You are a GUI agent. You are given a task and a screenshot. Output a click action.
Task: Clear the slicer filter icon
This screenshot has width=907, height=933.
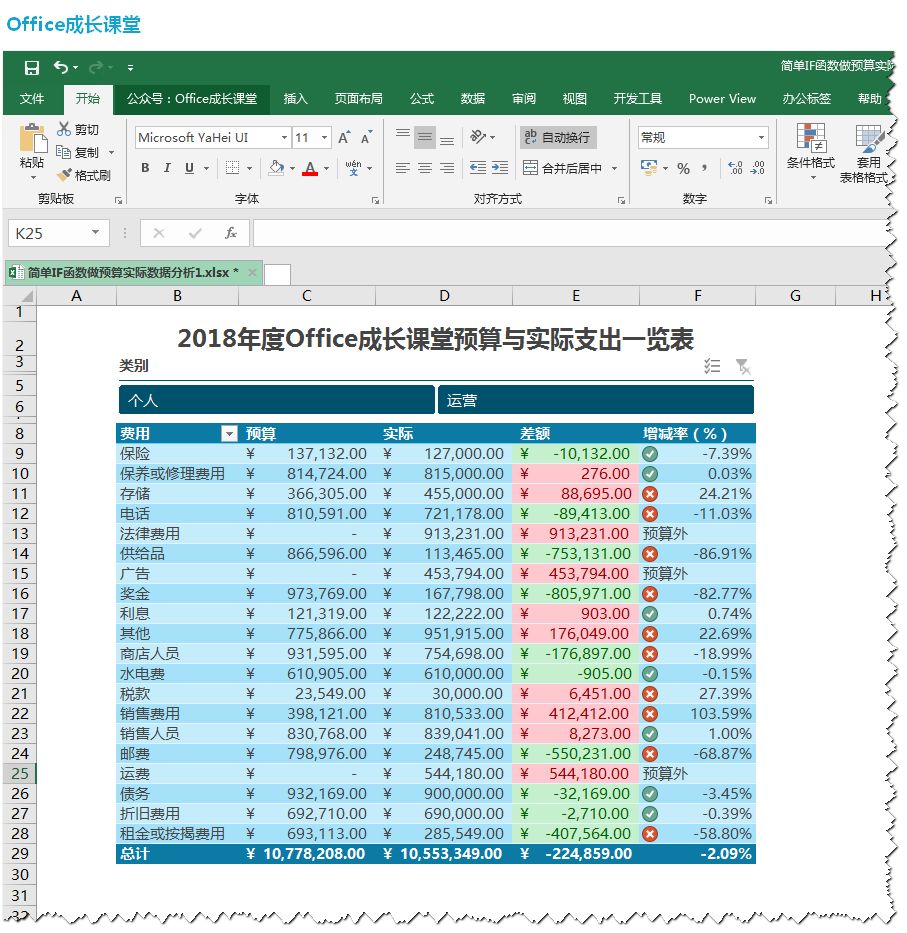point(743,366)
